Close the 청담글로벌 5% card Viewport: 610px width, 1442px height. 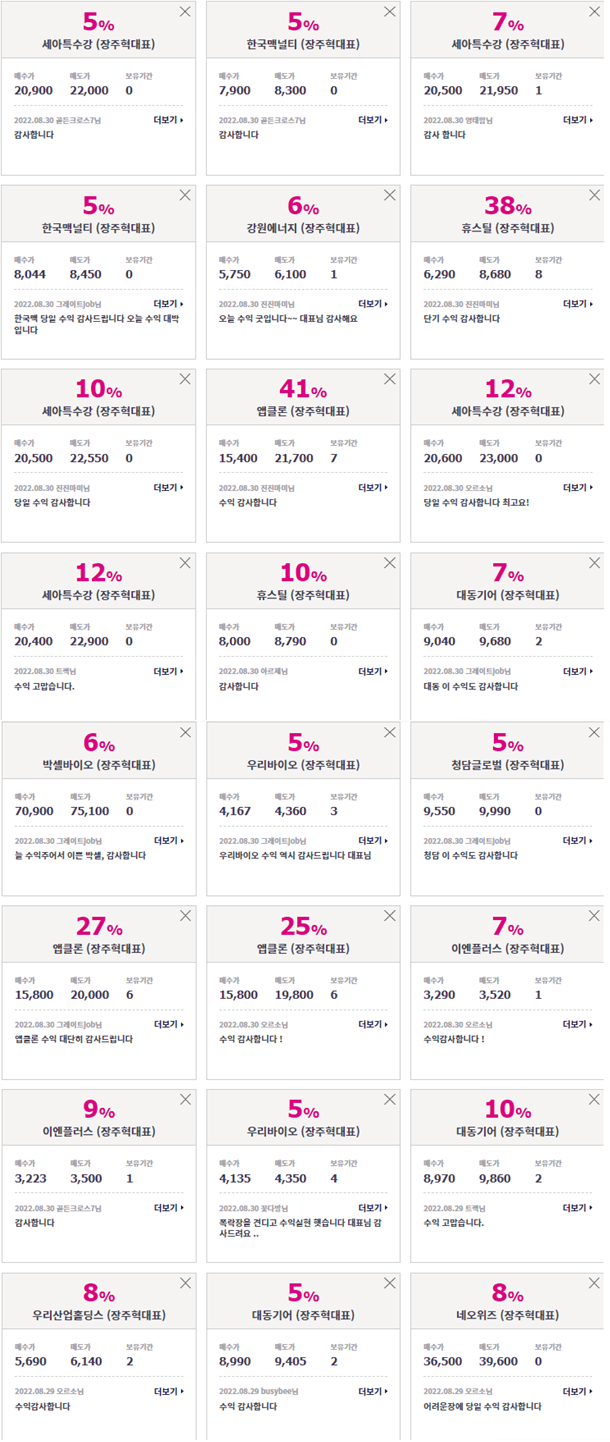(595, 732)
